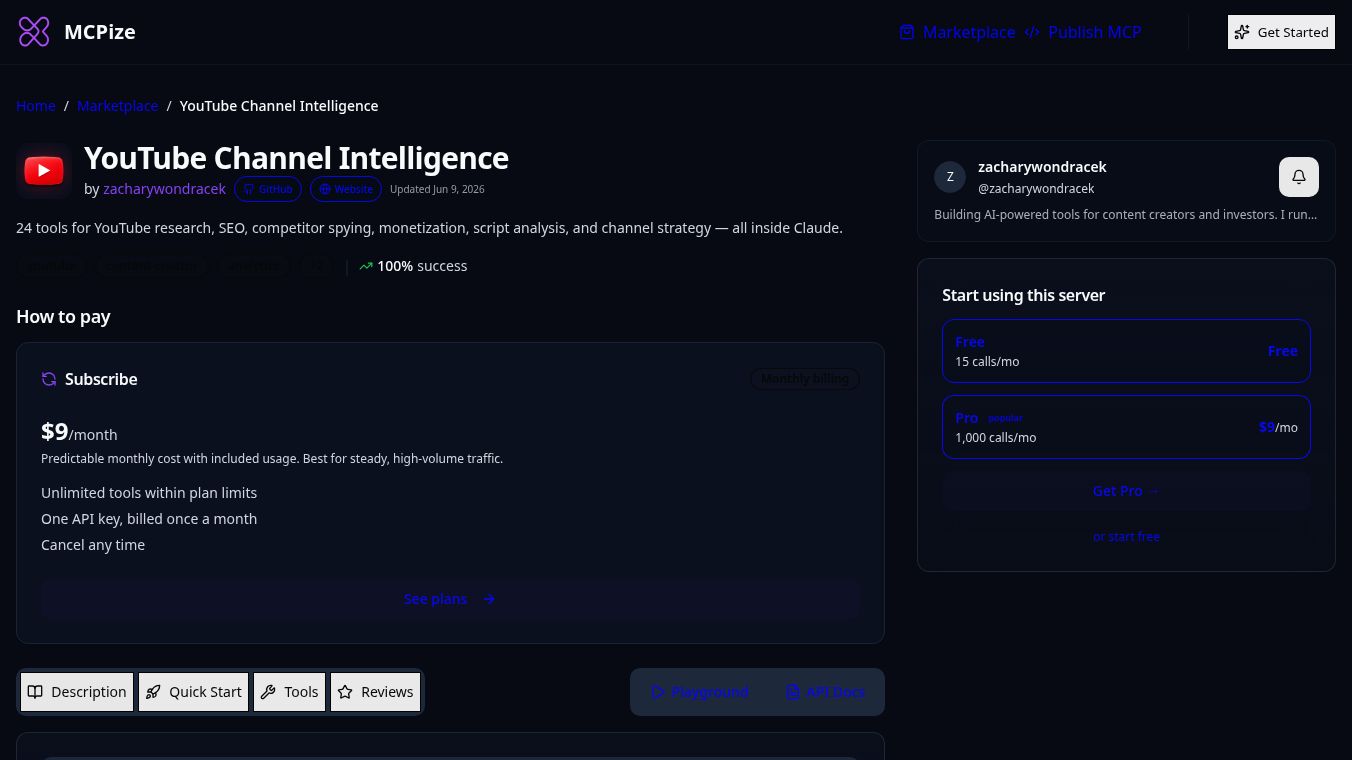Click the How to pay heading

click(63, 317)
